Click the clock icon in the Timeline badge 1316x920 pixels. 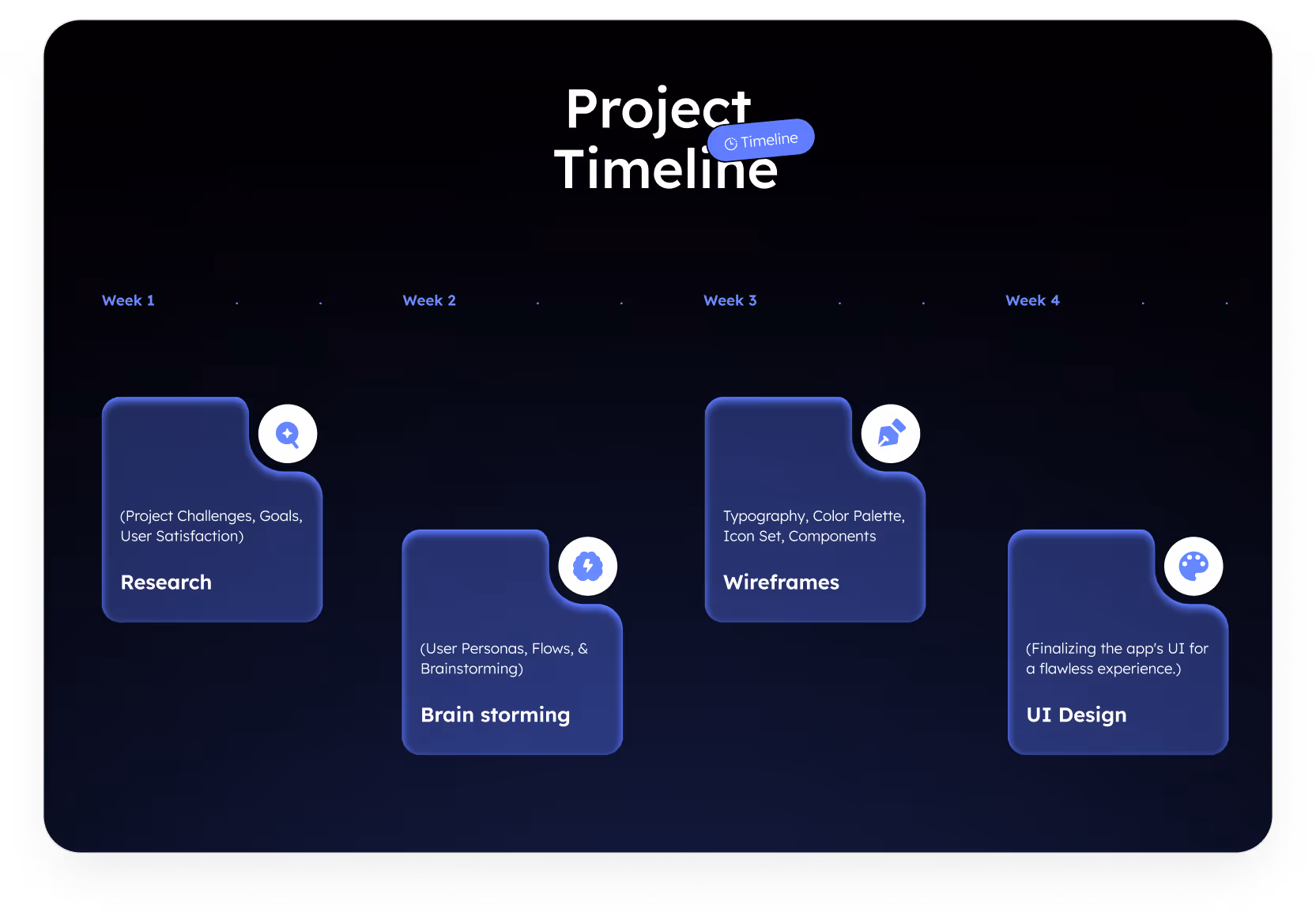pos(731,144)
